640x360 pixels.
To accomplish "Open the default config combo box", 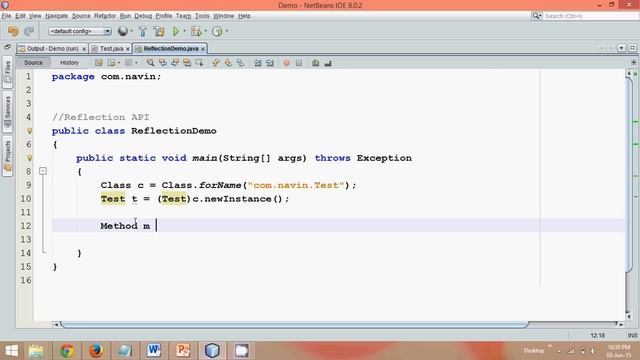I will [80, 31].
